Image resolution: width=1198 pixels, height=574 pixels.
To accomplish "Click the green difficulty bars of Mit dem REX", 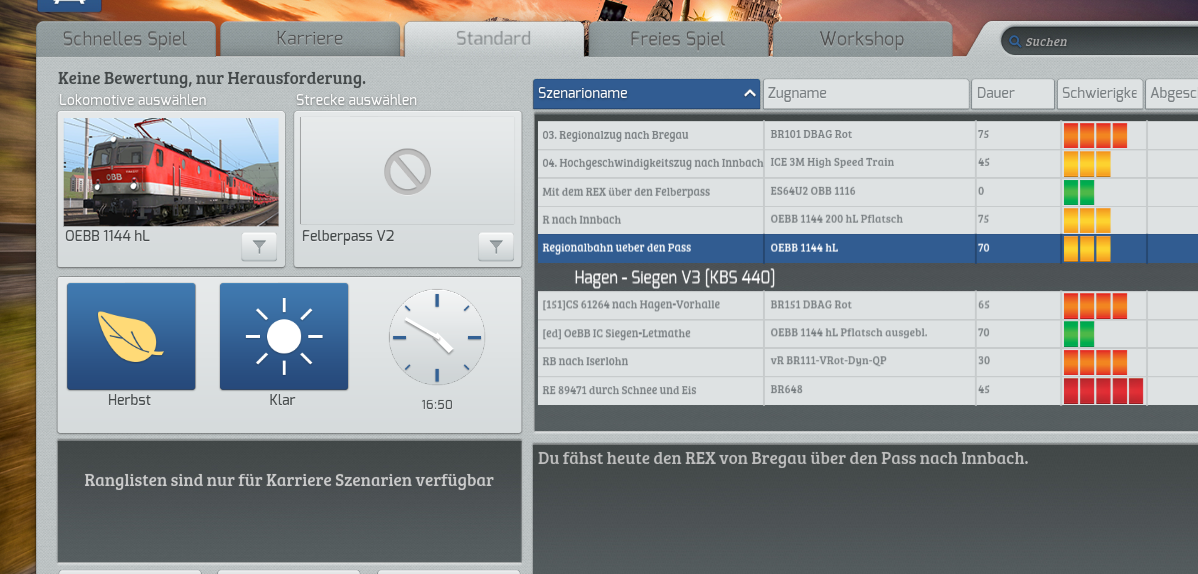I will coord(1079,192).
